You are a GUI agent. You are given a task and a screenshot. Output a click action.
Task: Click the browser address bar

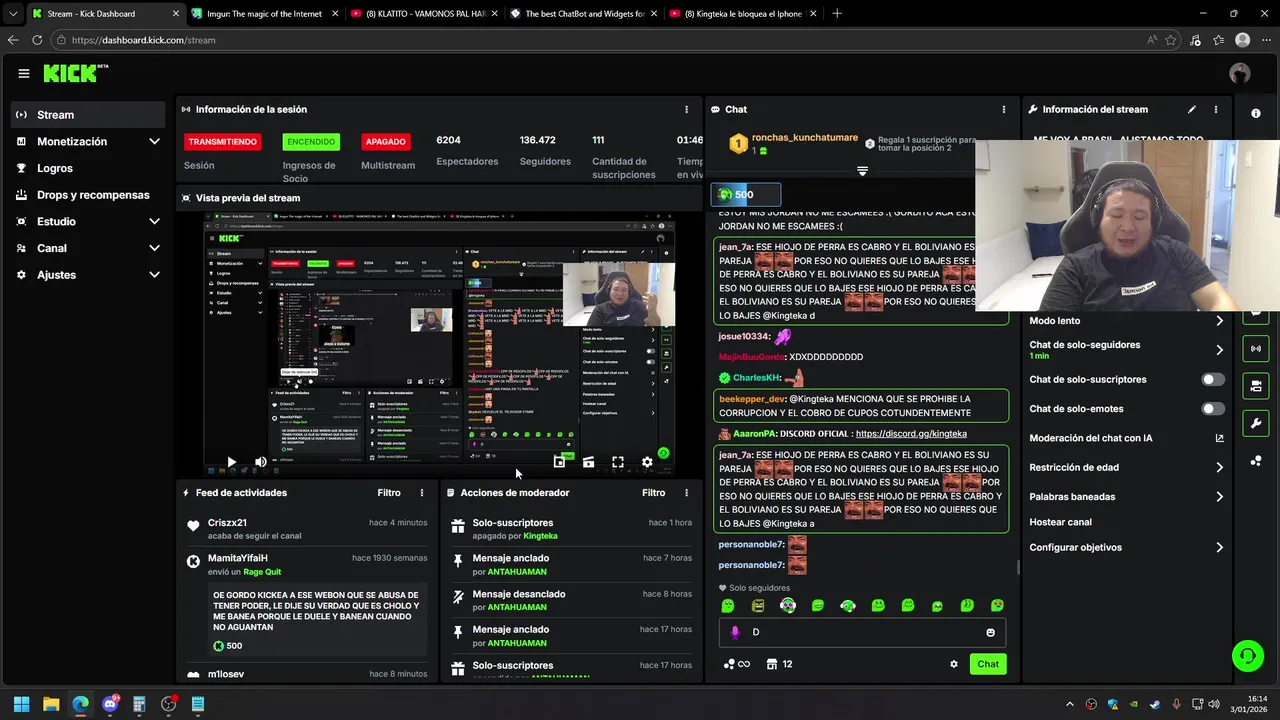click(600, 40)
